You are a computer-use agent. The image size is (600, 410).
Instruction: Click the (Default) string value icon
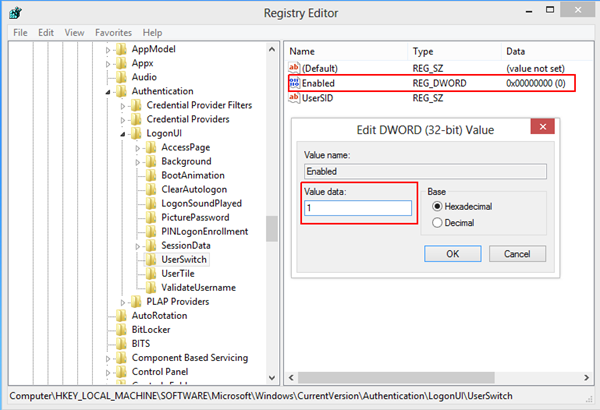[295, 67]
